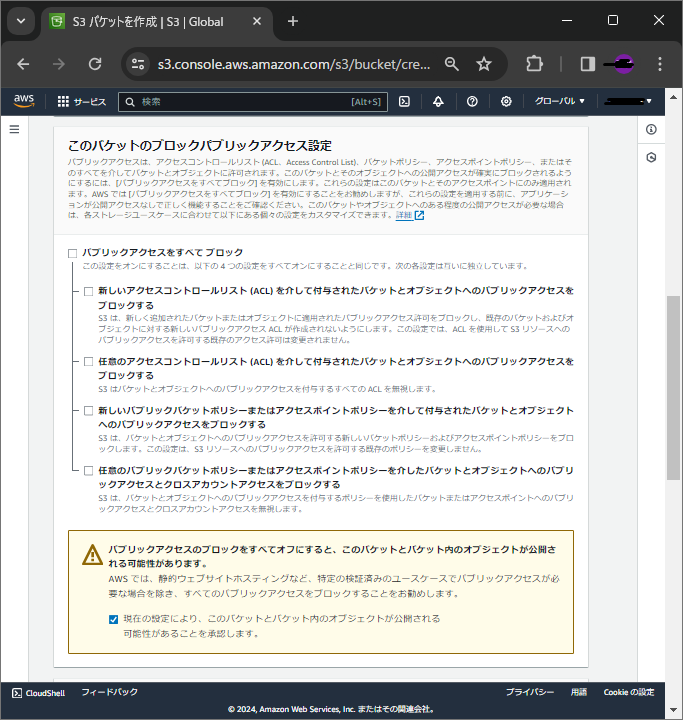Screen dimensions: 683x720
Task: Check the 新しいパブリックバケットポリシー block checkbox
Action: (89, 411)
